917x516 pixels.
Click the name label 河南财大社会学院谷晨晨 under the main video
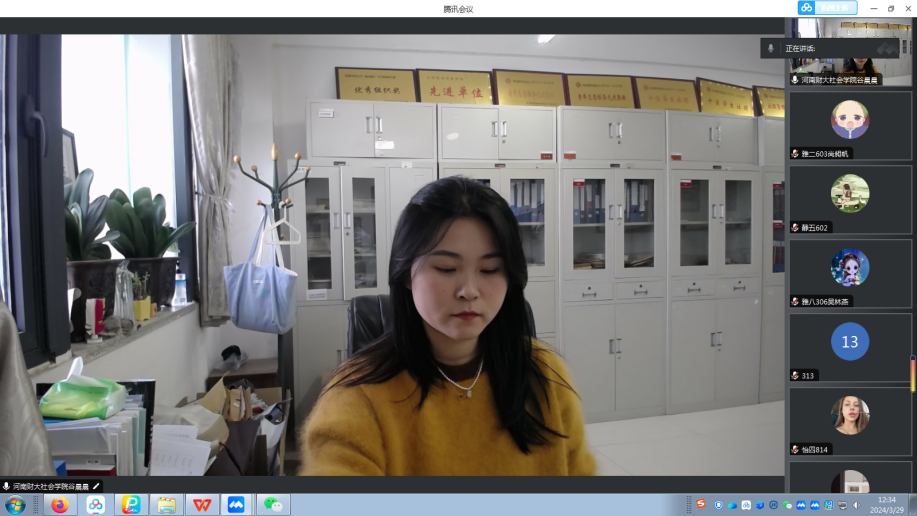click(x=51, y=487)
